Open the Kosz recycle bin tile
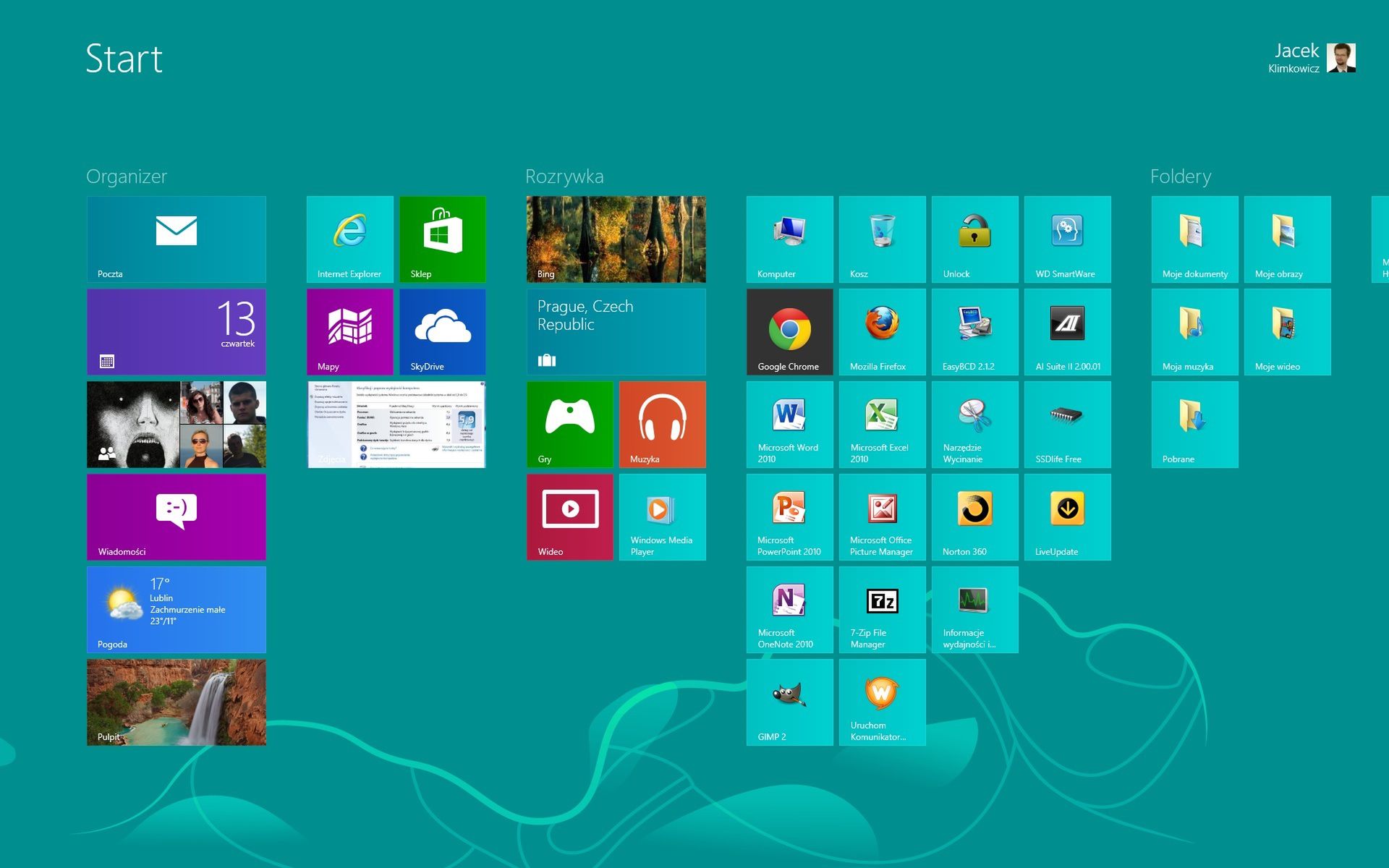 883,239
